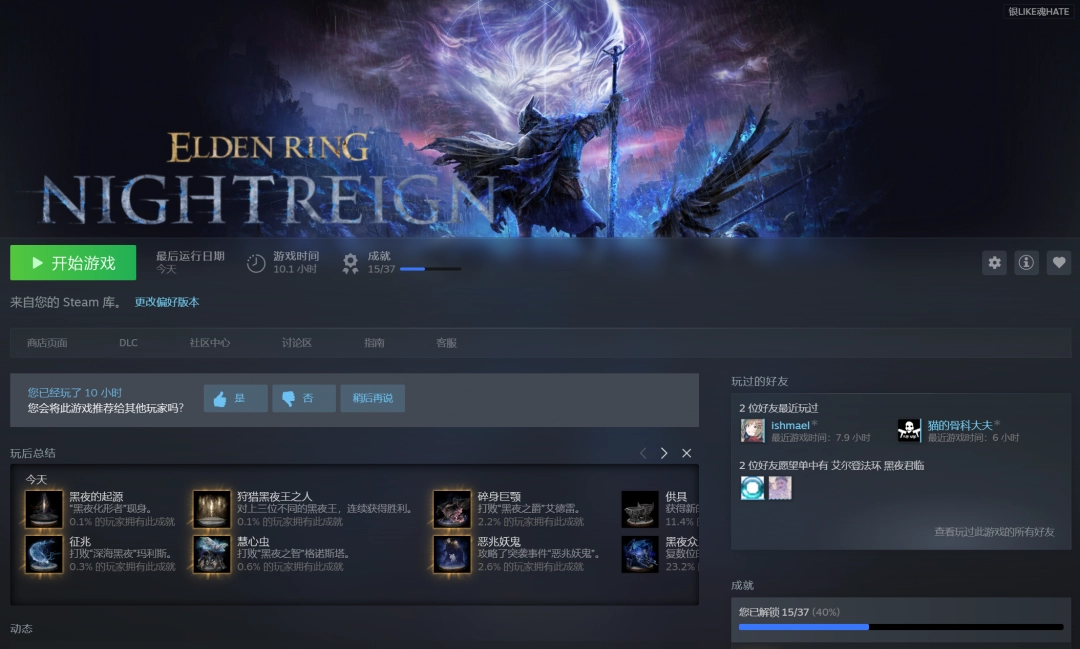Click the 10.1 小时 playtime value
This screenshot has height=649, width=1080.
pyautogui.click(x=295, y=269)
